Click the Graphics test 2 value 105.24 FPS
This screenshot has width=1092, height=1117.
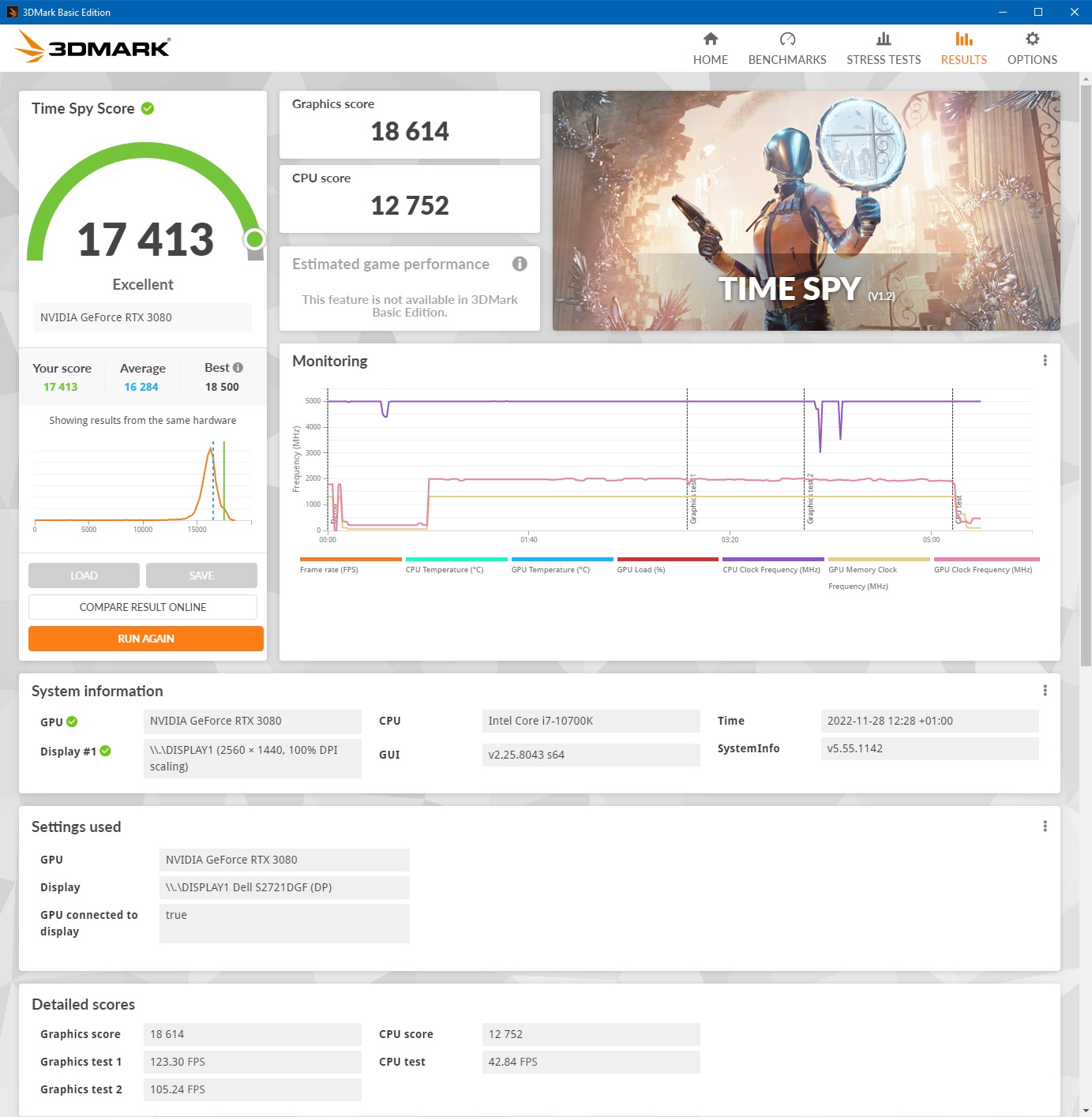point(253,1089)
